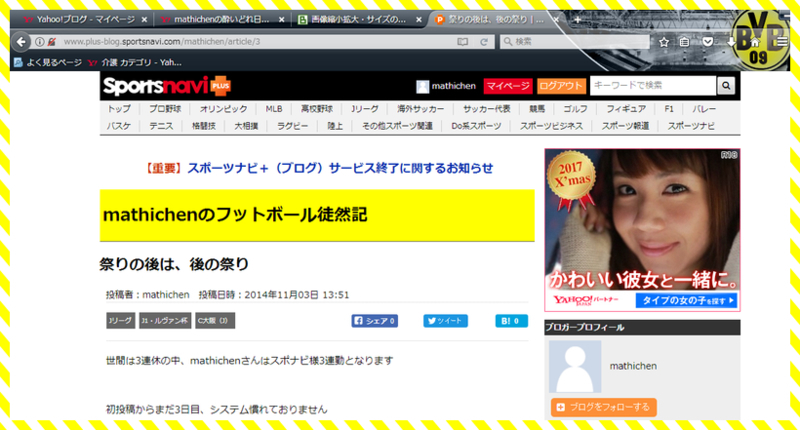Open オリンピック navigation item
This screenshot has height=430, width=800.
pyautogui.click(x=223, y=109)
